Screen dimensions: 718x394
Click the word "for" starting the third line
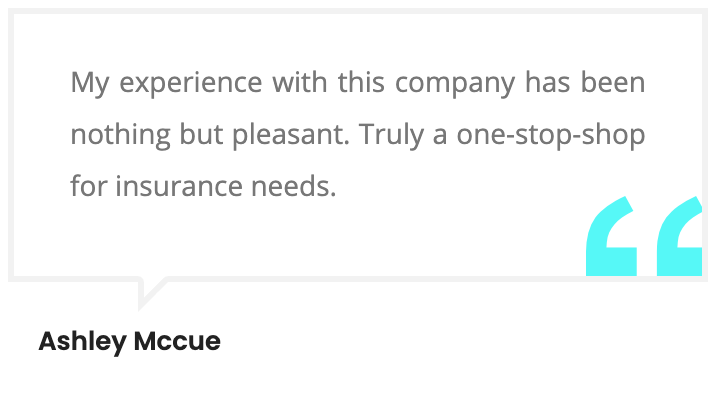[x=88, y=186]
